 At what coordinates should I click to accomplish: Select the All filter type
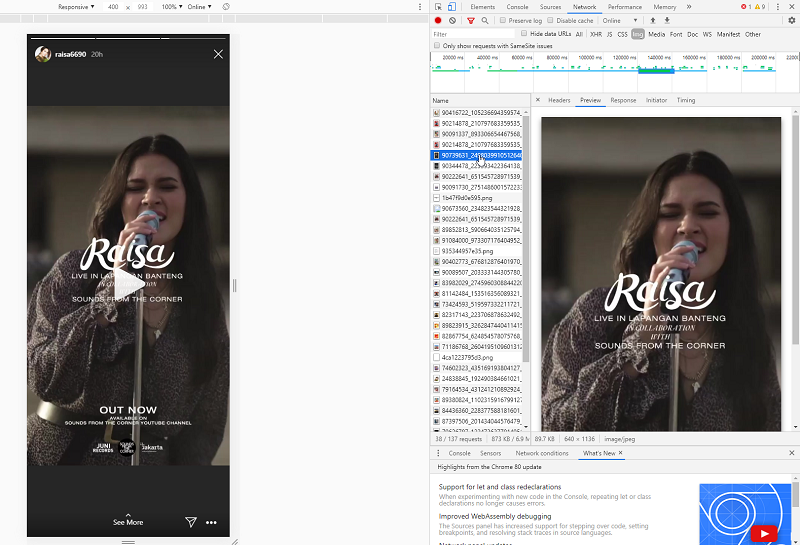pyautogui.click(x=579, y=34)
